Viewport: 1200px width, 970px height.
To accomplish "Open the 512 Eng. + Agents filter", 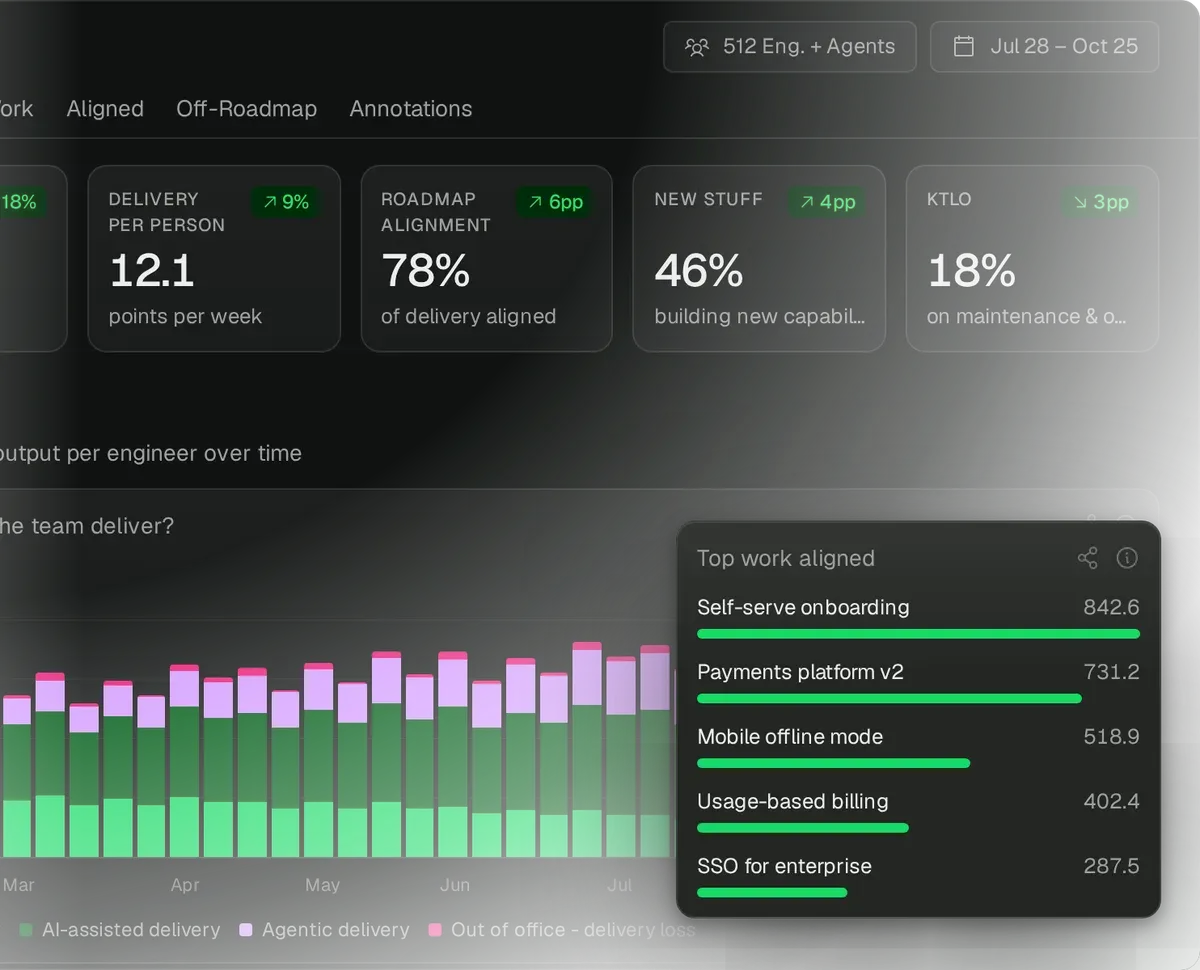I will [x=790, y=47].
